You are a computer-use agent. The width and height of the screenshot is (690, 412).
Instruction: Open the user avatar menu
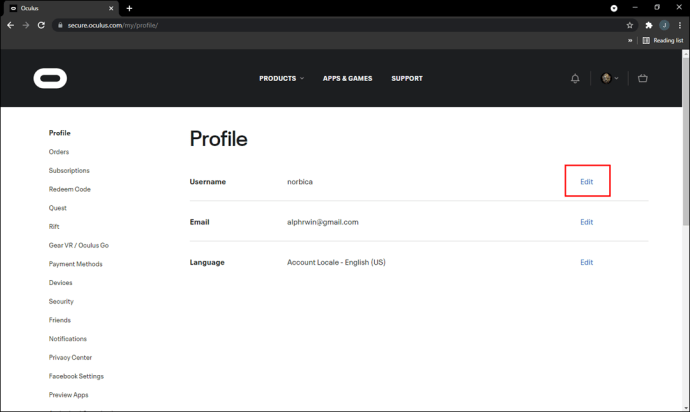click(609, 78)
